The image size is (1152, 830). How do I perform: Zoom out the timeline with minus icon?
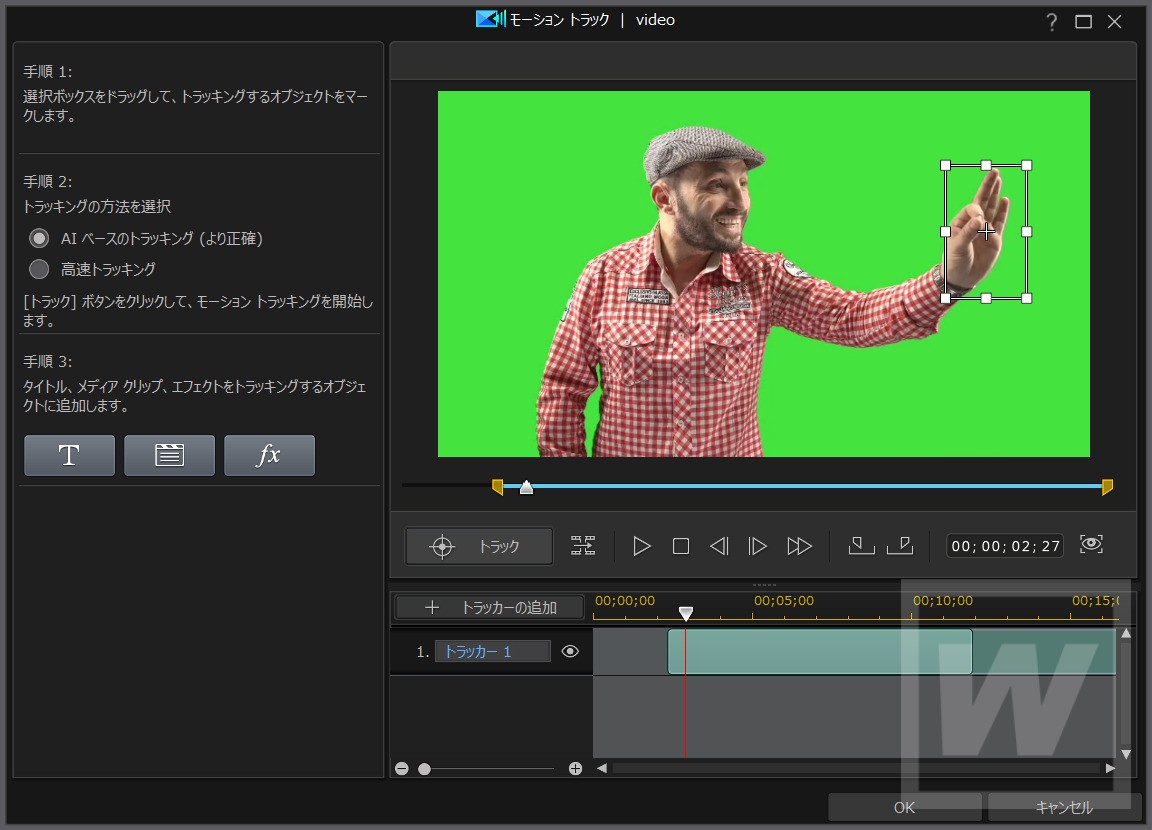click(x=401, y=769)
